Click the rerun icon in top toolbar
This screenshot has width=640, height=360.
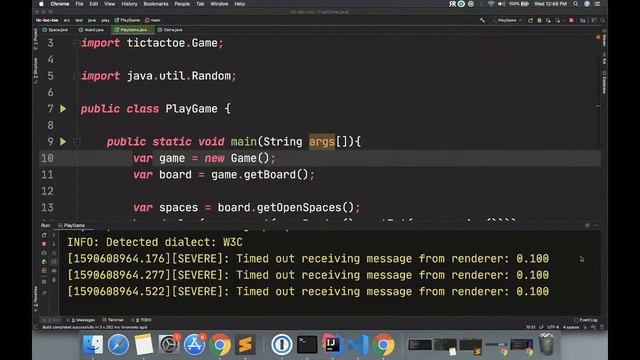click(530, 20)
